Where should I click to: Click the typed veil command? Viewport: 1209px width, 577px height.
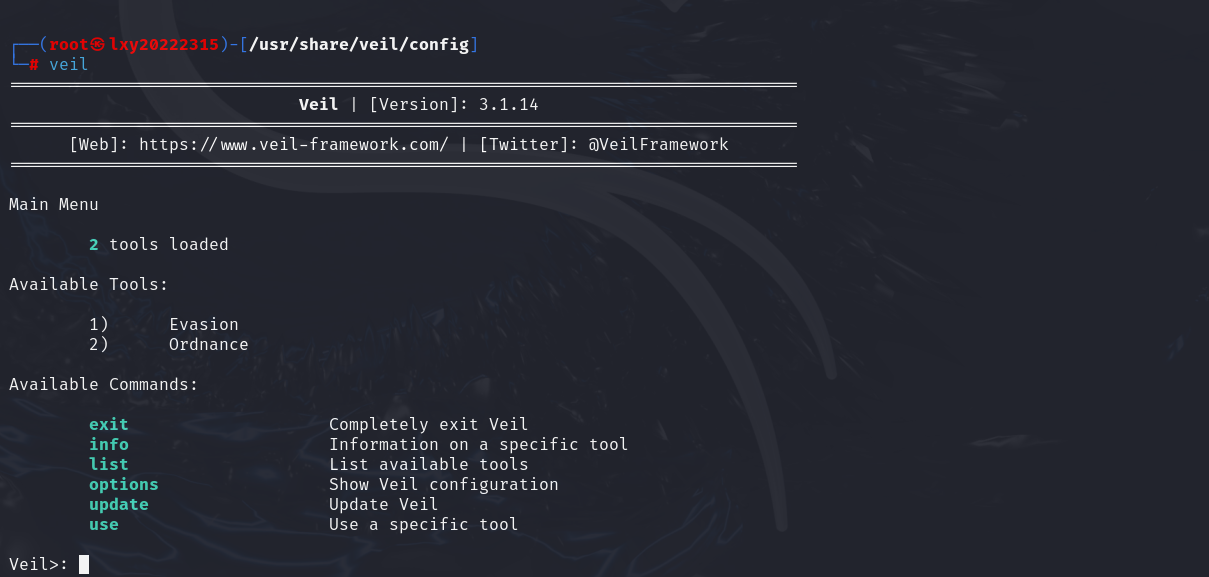tap(69, 65)
